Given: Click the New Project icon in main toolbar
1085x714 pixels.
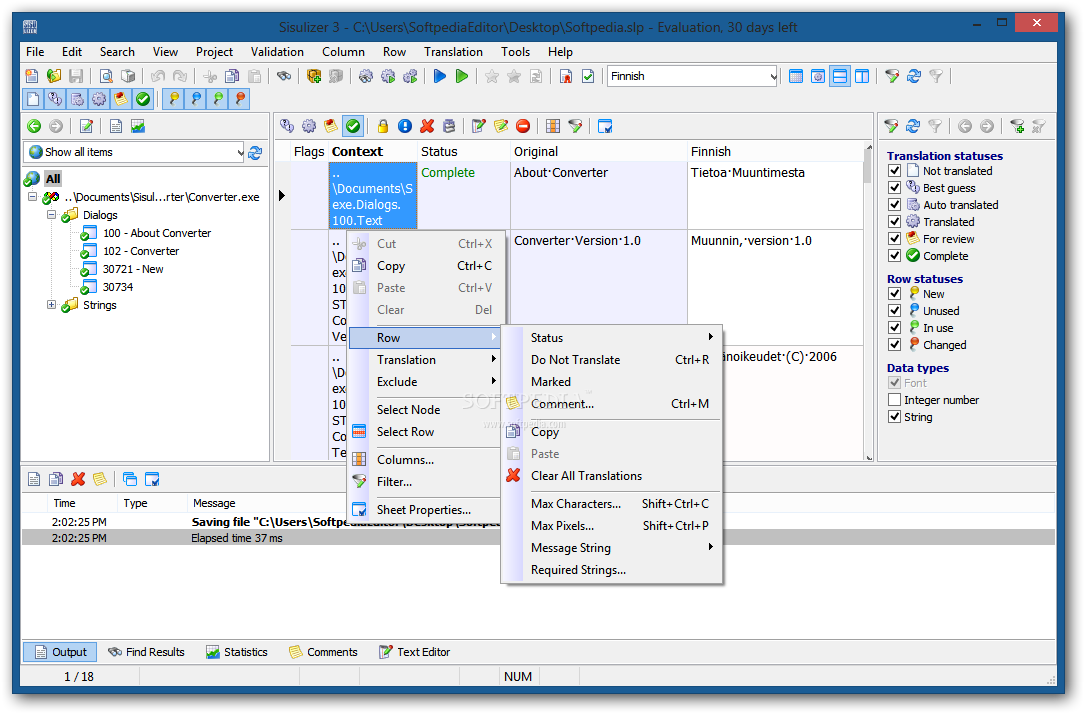Looking at the screenshot, I should [x=32, y=76].
